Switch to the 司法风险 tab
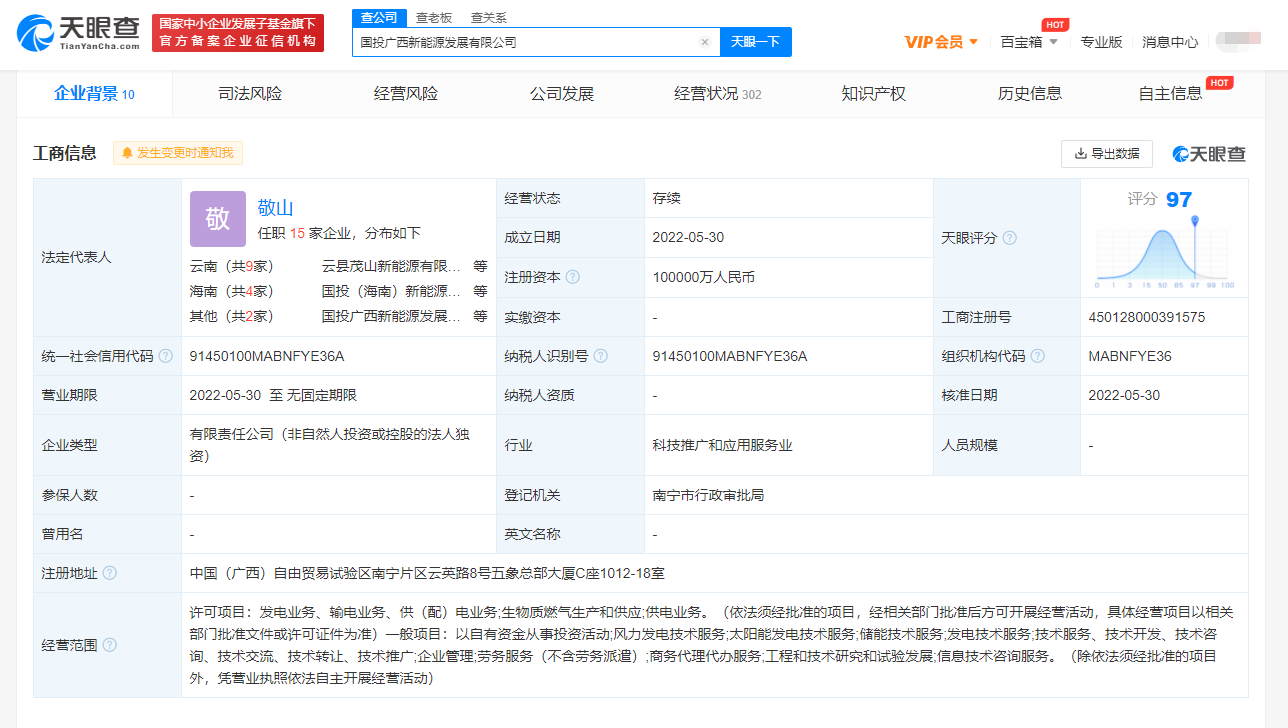Screen dimensions: 1288x728 point(250,94)
